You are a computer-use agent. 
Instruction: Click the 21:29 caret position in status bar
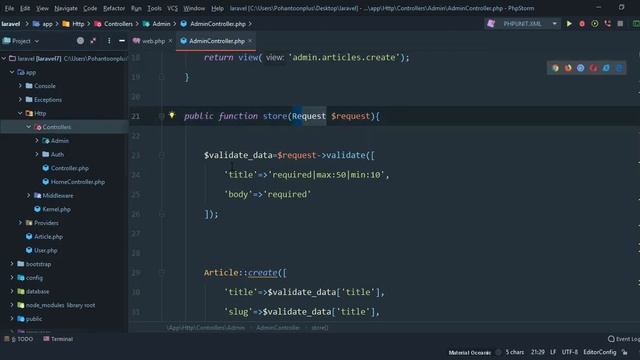click(x=538, y=352)
